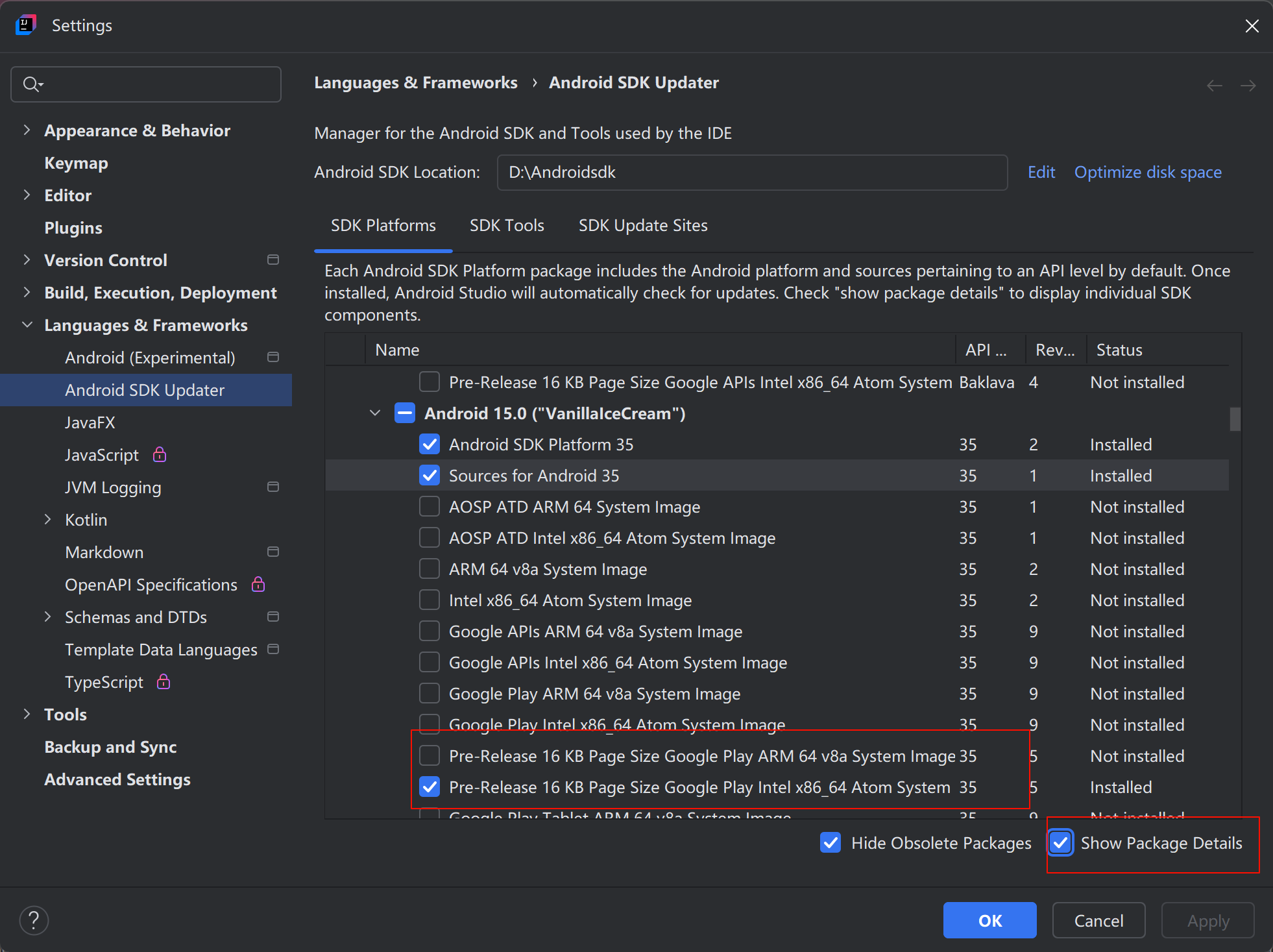
Task: Collapse the Android 15.0 VanillaIceCream group
Action: point(375,413)
